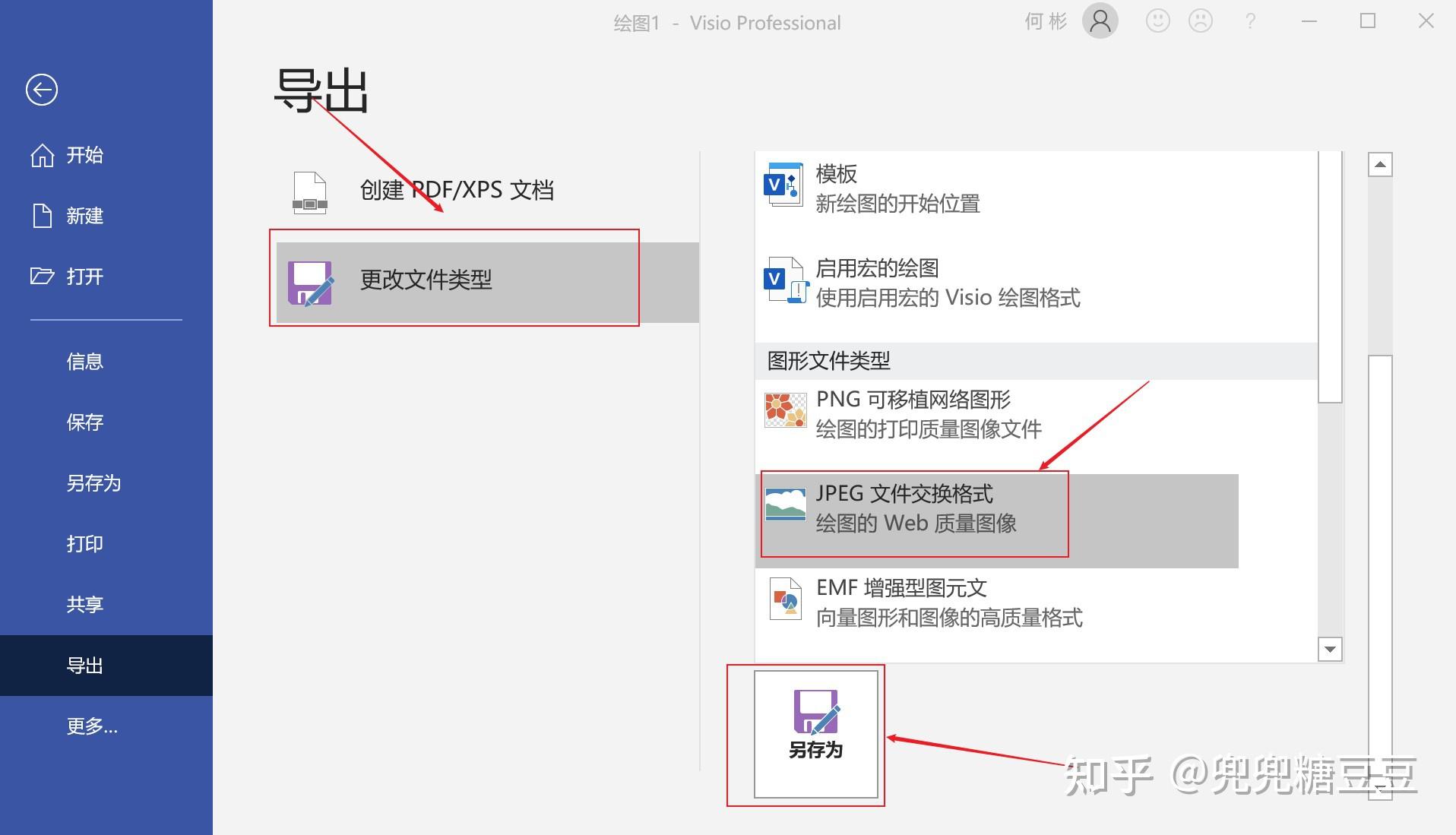Click the PNG flower image icon
1456x835 pixels.
coord(785,410)
